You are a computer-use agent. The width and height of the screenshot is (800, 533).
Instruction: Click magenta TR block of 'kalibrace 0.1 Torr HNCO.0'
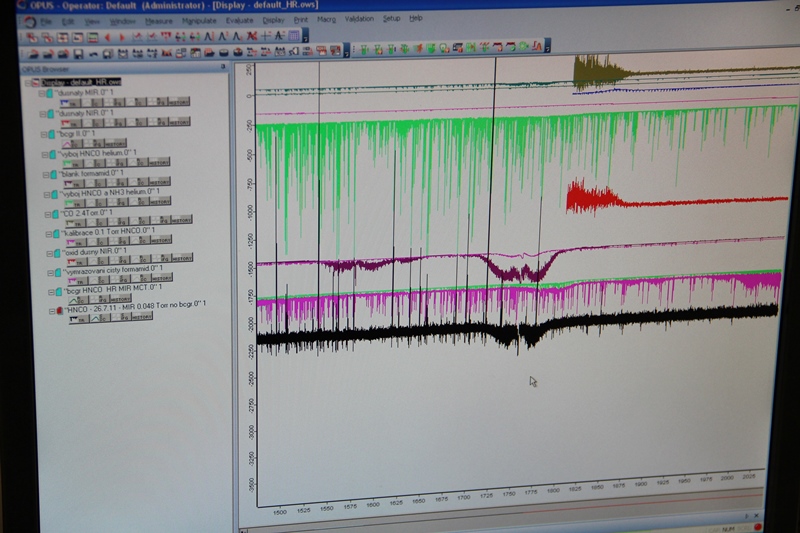77,243
